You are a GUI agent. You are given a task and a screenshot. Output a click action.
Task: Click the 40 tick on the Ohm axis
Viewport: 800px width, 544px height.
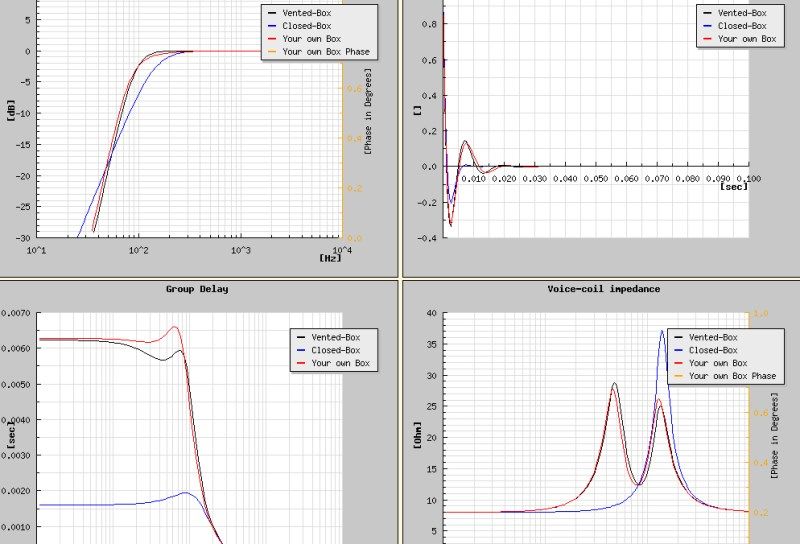[432, 313]
